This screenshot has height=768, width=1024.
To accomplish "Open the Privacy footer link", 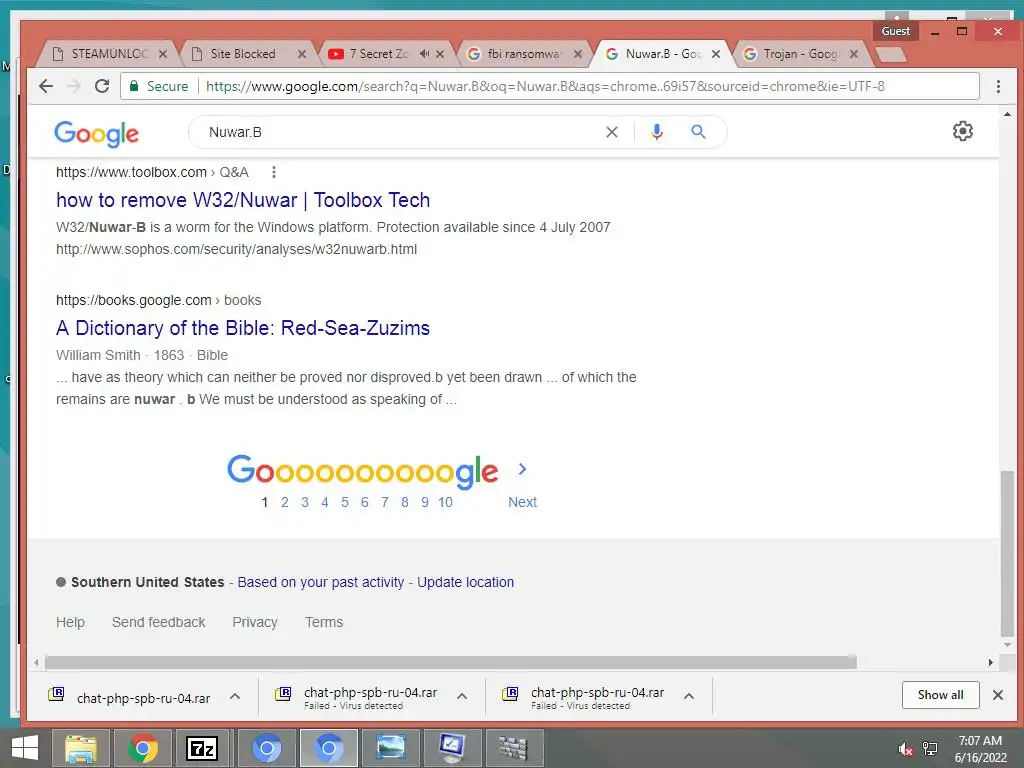I will coord(255,622).
